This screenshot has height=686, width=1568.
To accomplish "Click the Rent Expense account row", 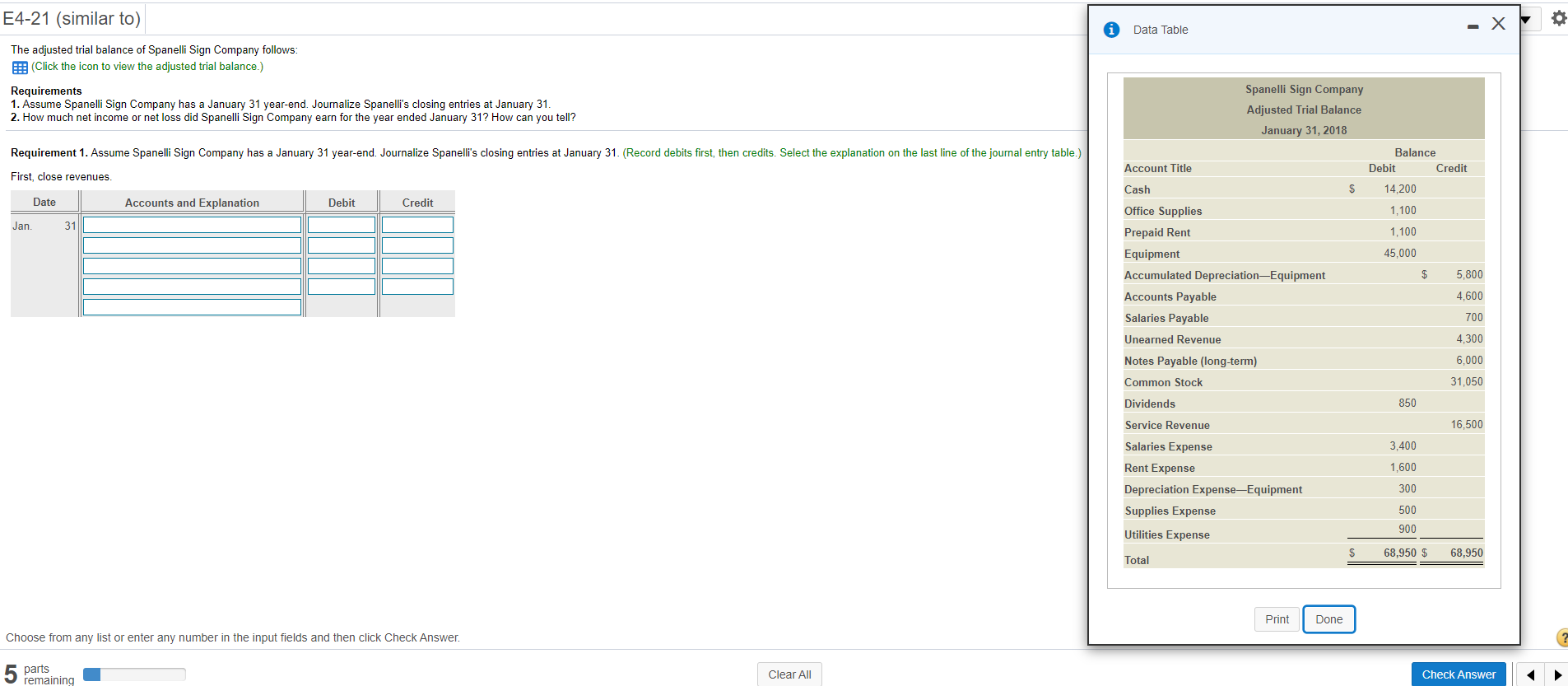I will [x=1304, y=468].
